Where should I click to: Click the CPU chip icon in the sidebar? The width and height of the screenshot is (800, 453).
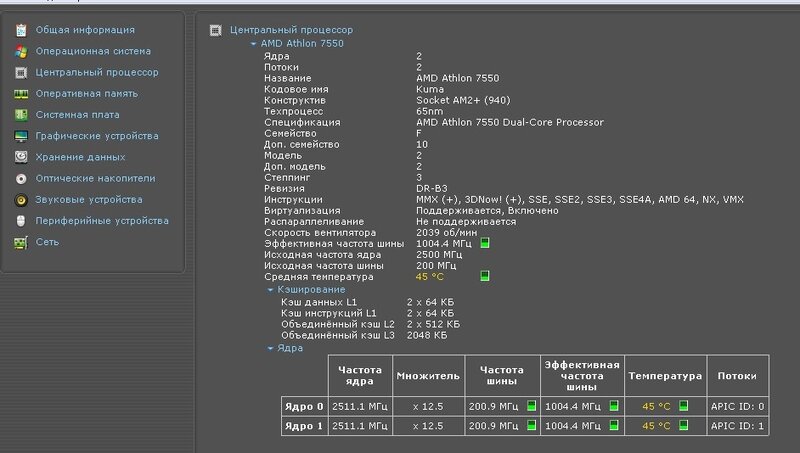(x=21, y=73)
